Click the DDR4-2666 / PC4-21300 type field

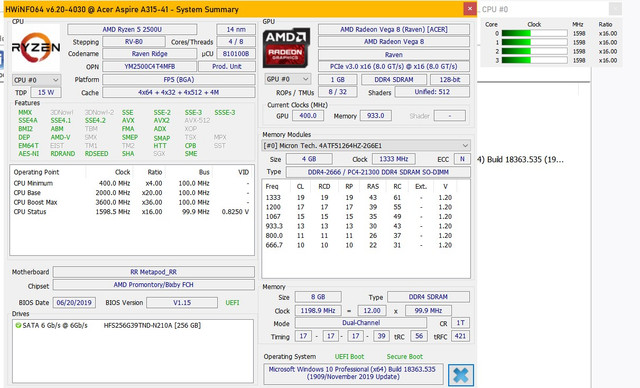tap(378, 172)
